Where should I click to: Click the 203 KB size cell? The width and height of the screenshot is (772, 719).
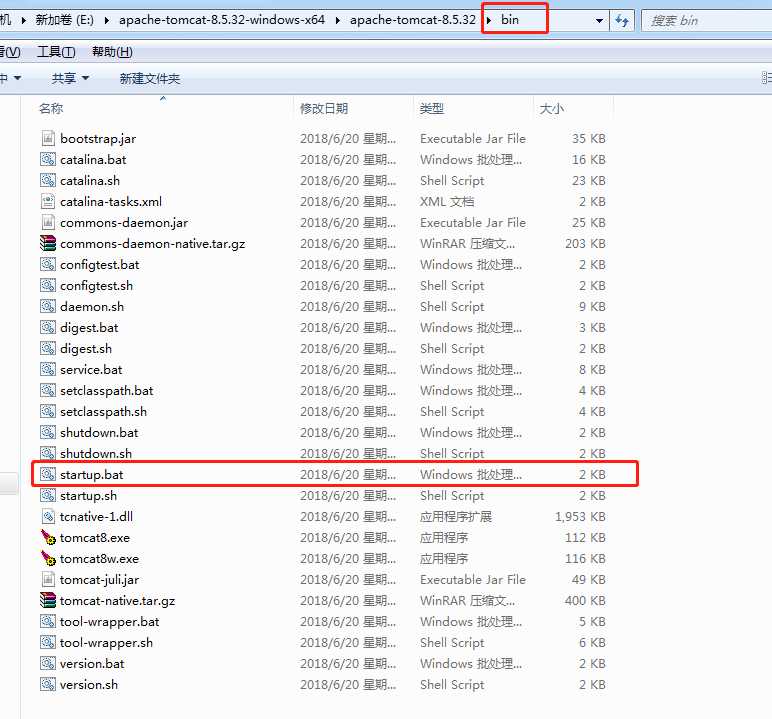tap(585, 243)
